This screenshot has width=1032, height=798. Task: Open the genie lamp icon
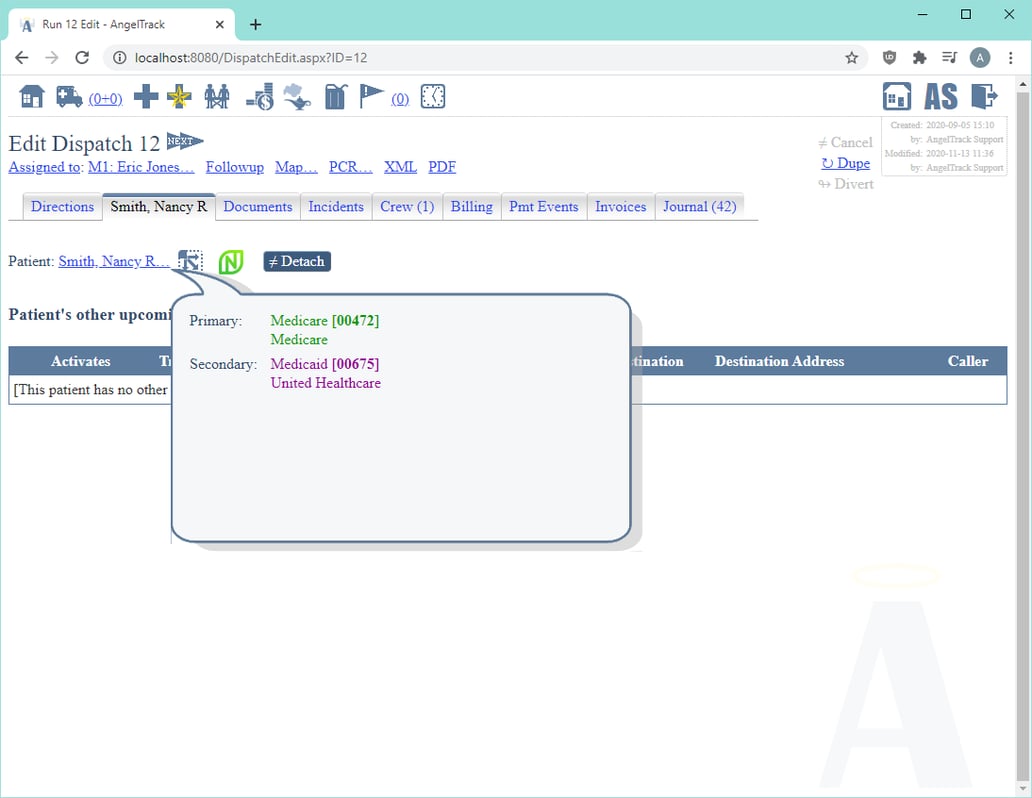(x=294, y=99)
